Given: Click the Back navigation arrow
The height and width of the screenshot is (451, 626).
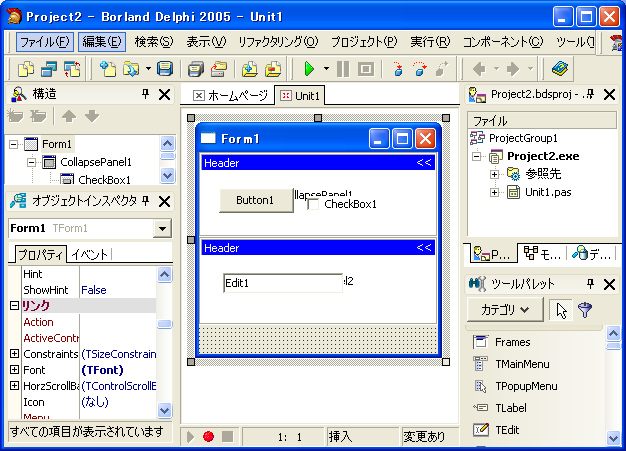Looking at the screenshot, I should tap(479, 69).
